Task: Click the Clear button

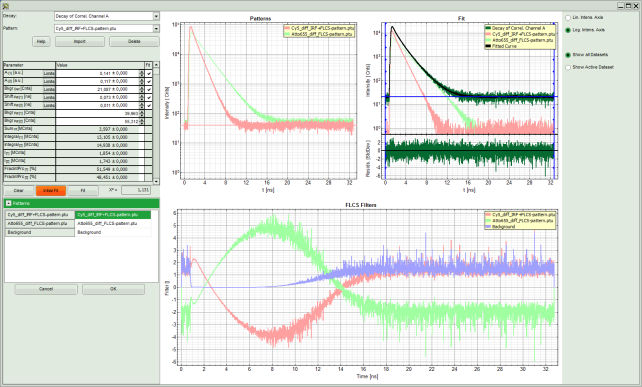Action: tap(19, 191)
